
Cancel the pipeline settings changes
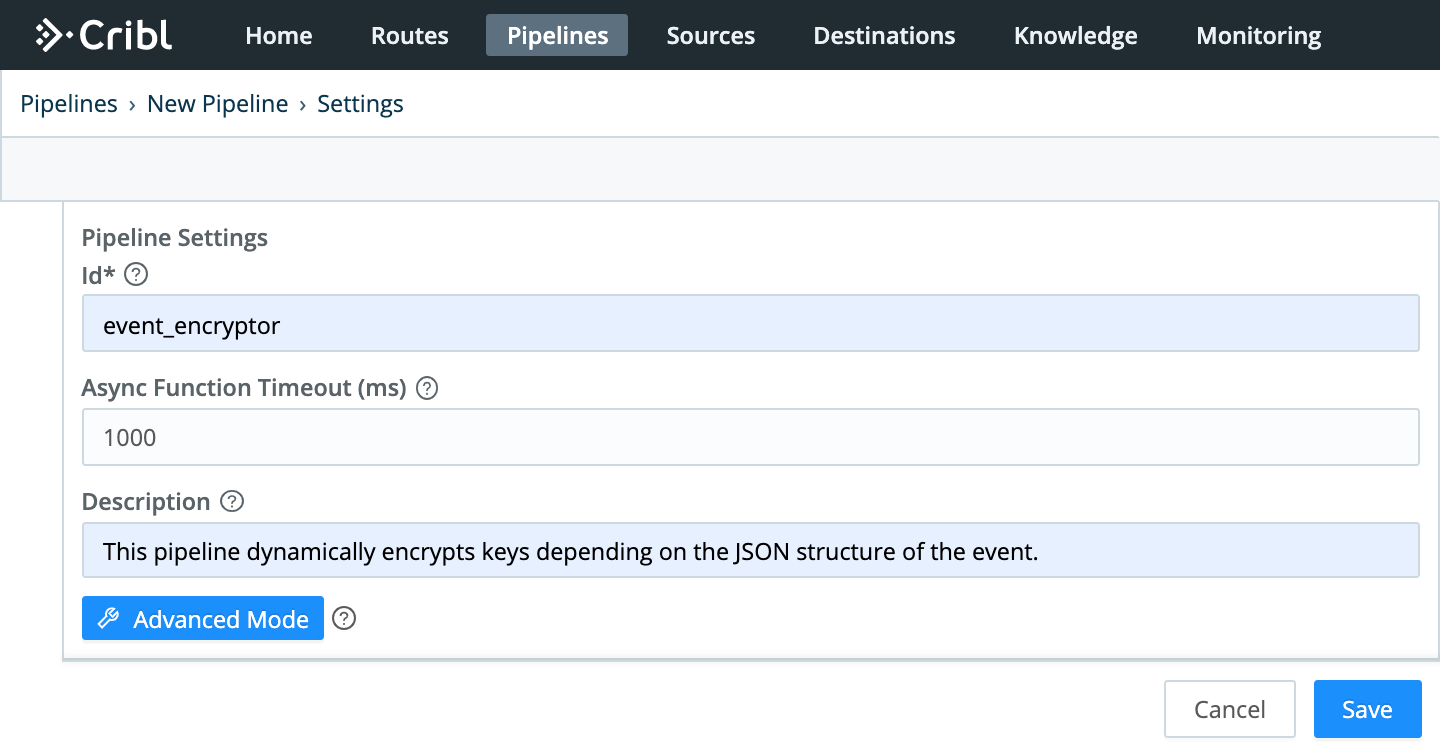[x=1230, y=709]
